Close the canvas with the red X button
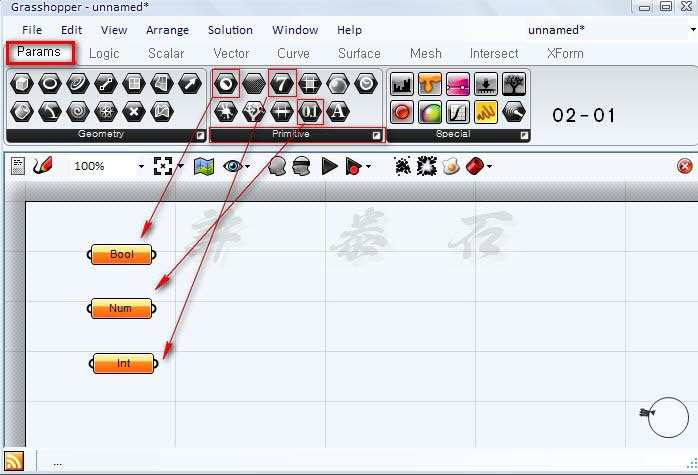The height and width of the screenshot is (475, 698). click(x=685, y=166)
